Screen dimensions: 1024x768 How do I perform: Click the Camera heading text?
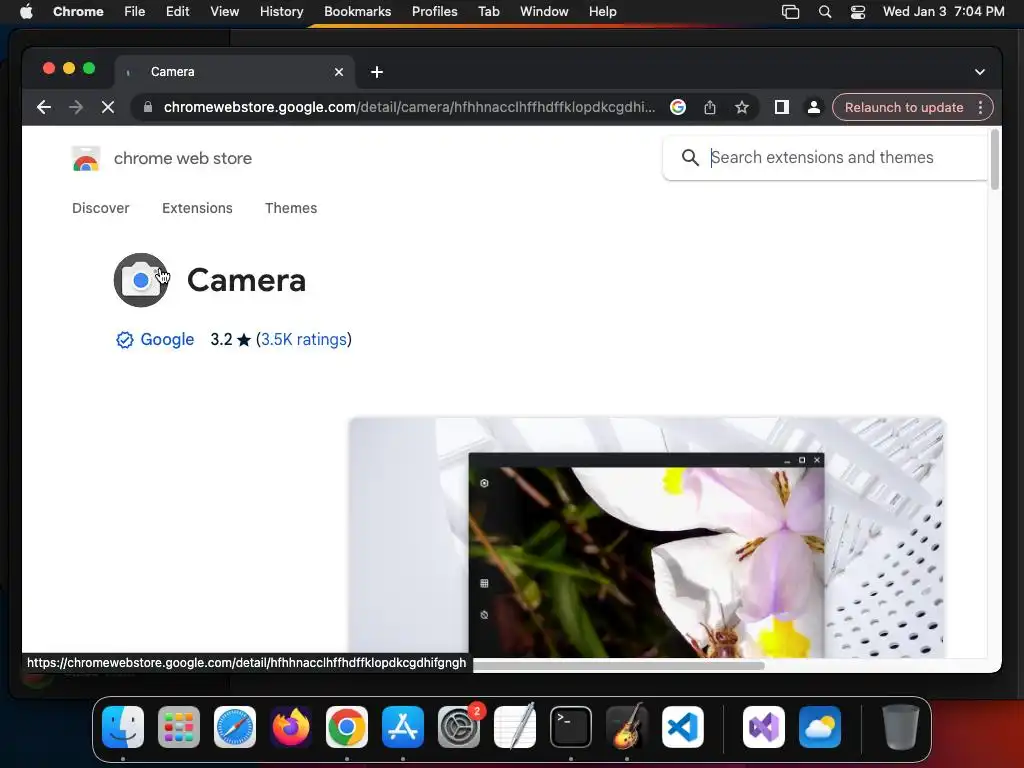(246, 280)
